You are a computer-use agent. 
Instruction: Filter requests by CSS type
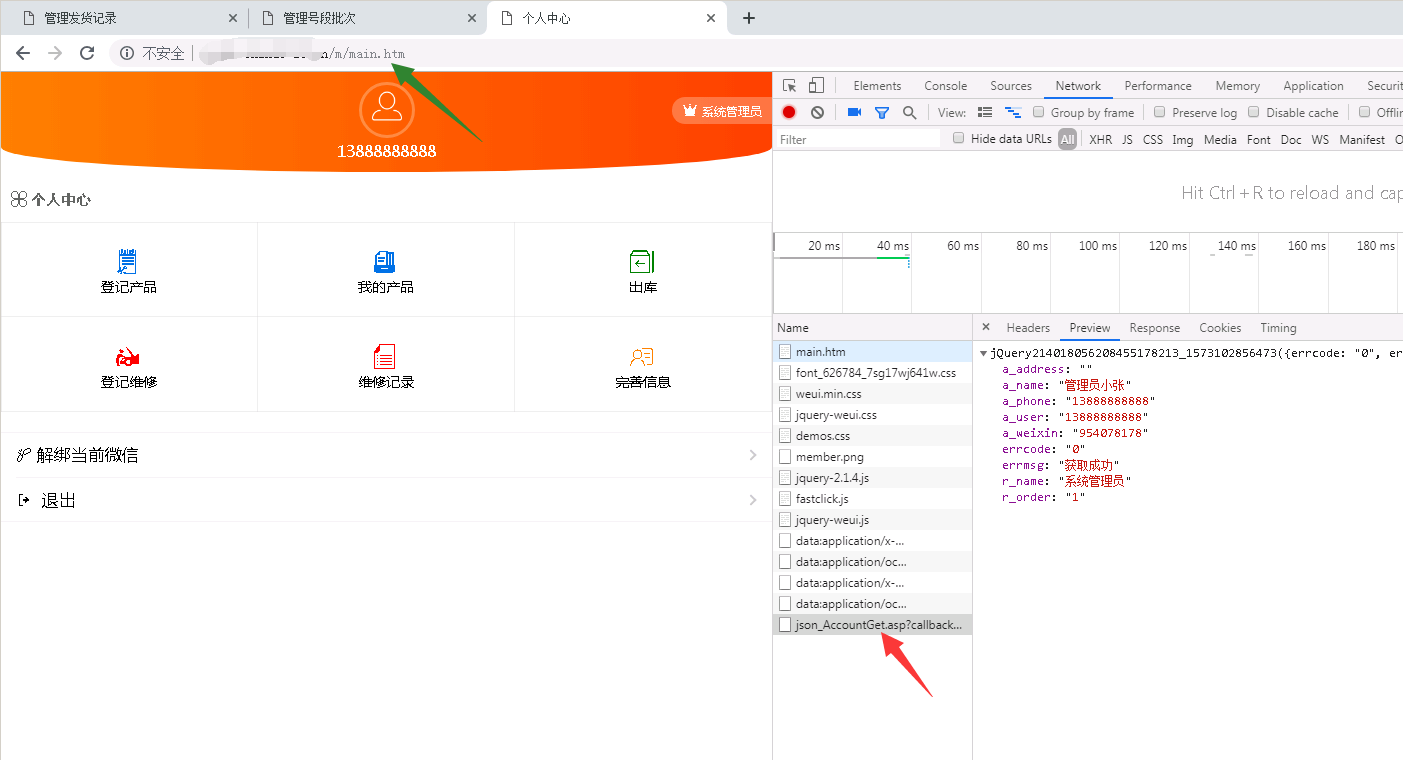coord(1153,140)
